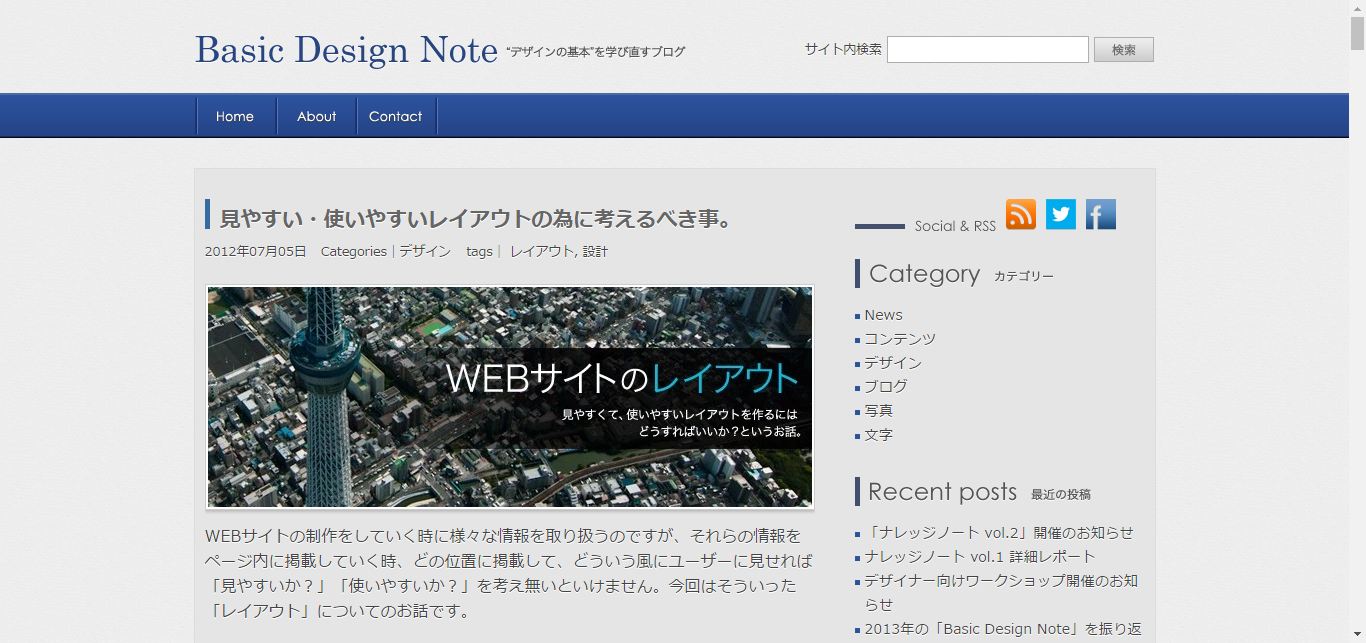The width and height of the screenshot is (1366, 643).
Task: Open the article title about レイアウト
Action: 476,218
